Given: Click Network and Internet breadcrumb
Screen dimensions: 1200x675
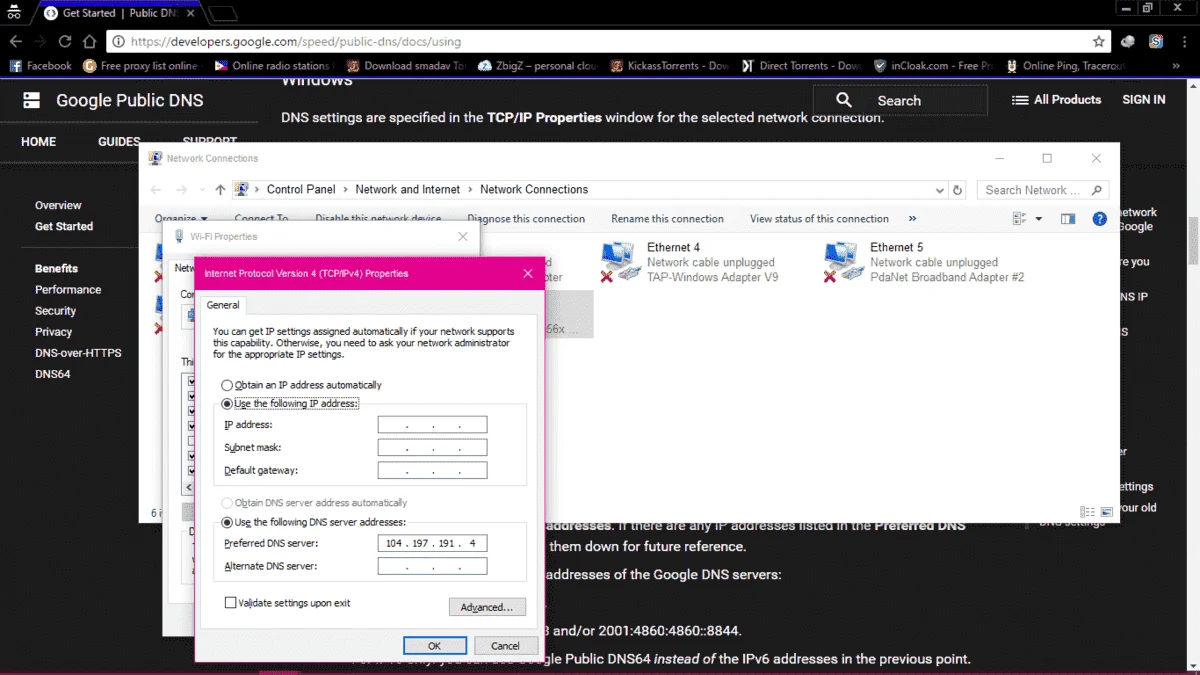Looking at the screenshot, I should (x=408, y=190).
